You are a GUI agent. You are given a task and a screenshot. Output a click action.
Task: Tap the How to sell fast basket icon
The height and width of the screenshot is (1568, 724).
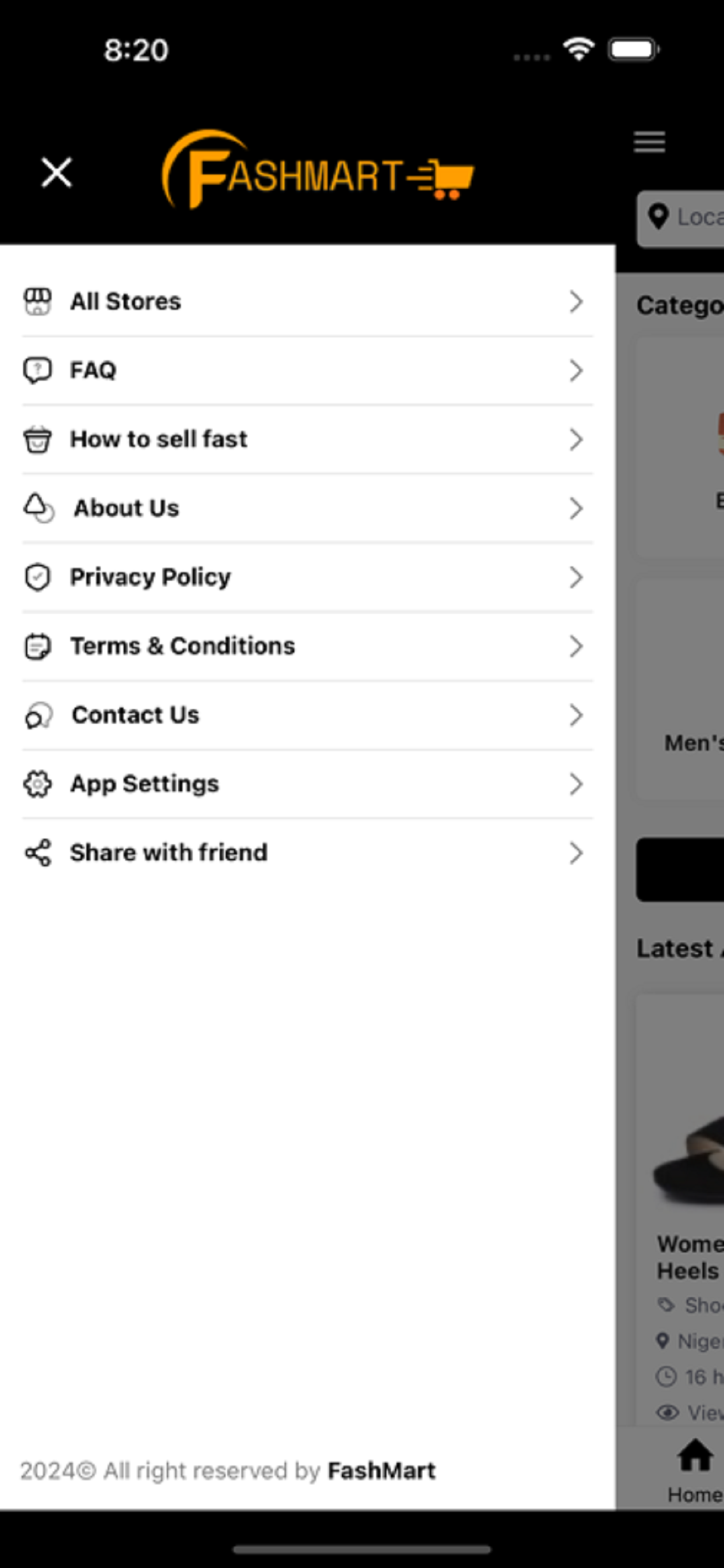click(37, 439)
